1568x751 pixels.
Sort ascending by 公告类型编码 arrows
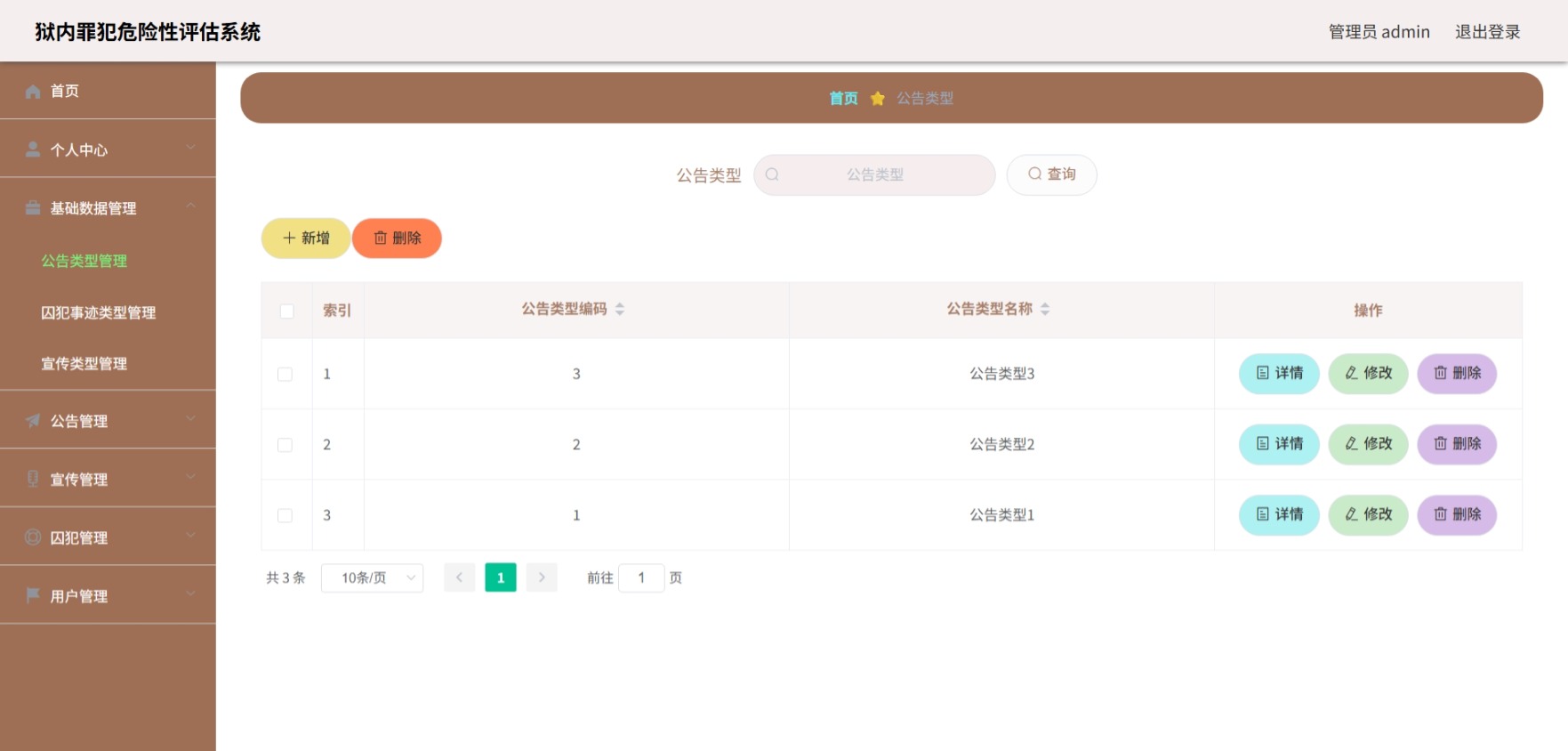620,305
